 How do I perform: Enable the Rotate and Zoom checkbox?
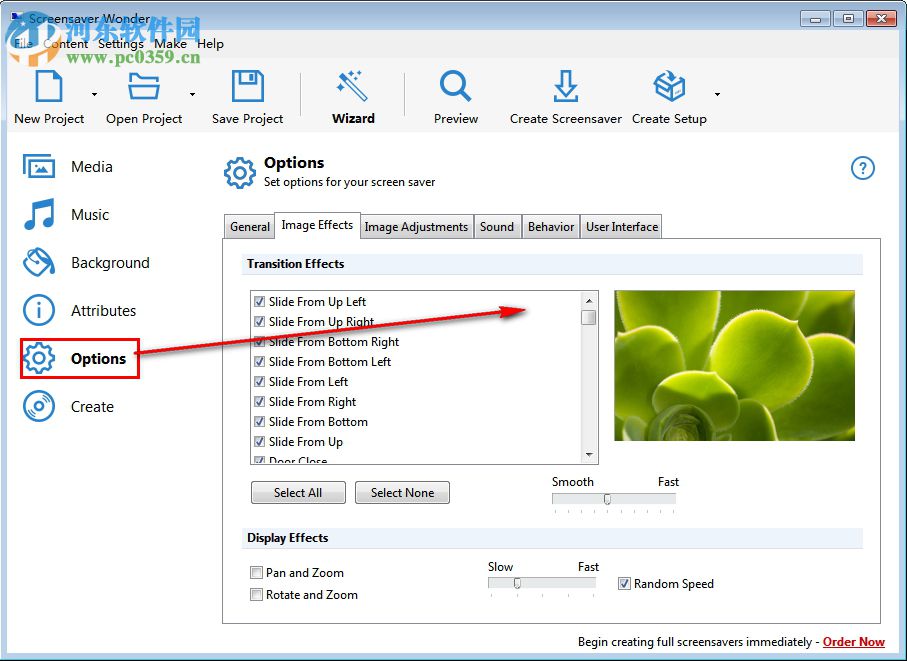(x=256, y=594)
